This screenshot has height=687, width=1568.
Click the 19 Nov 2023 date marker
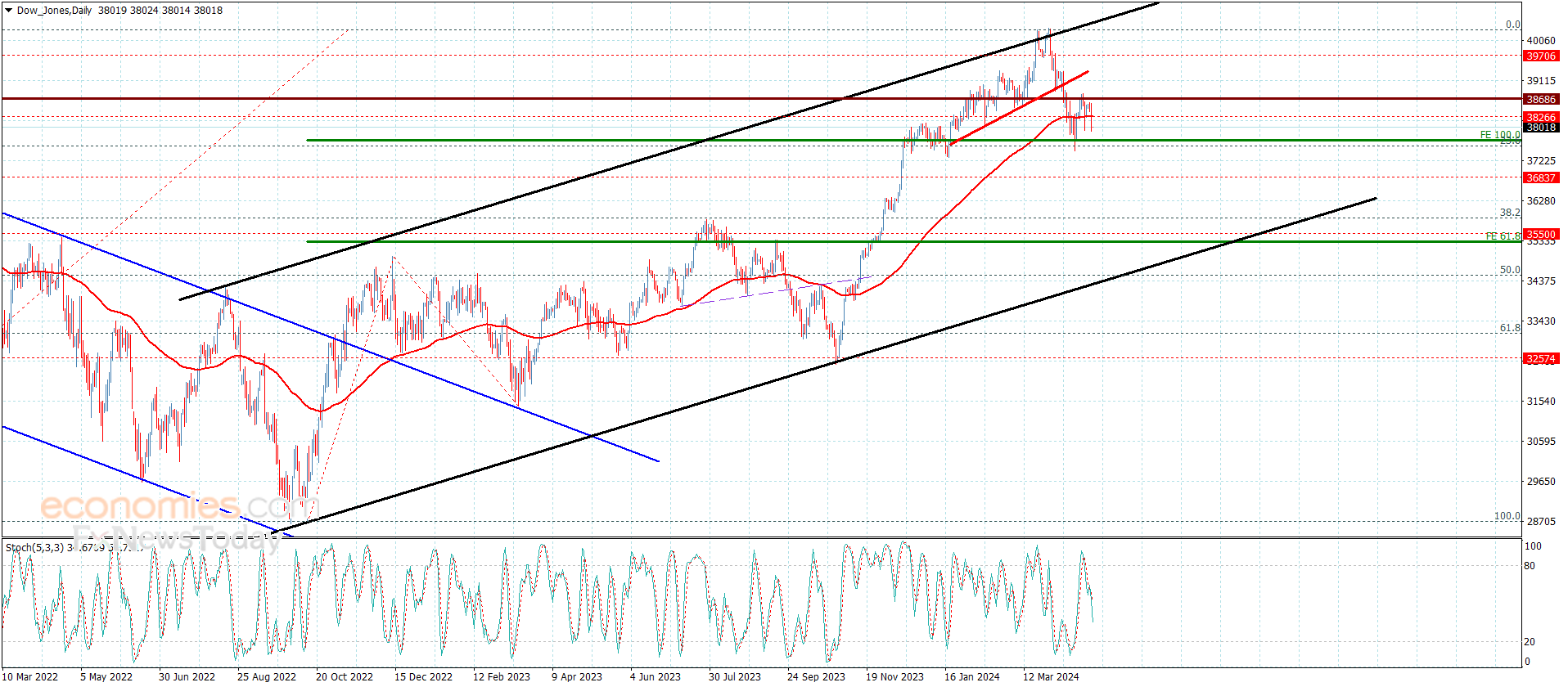(x=894, y=676)
